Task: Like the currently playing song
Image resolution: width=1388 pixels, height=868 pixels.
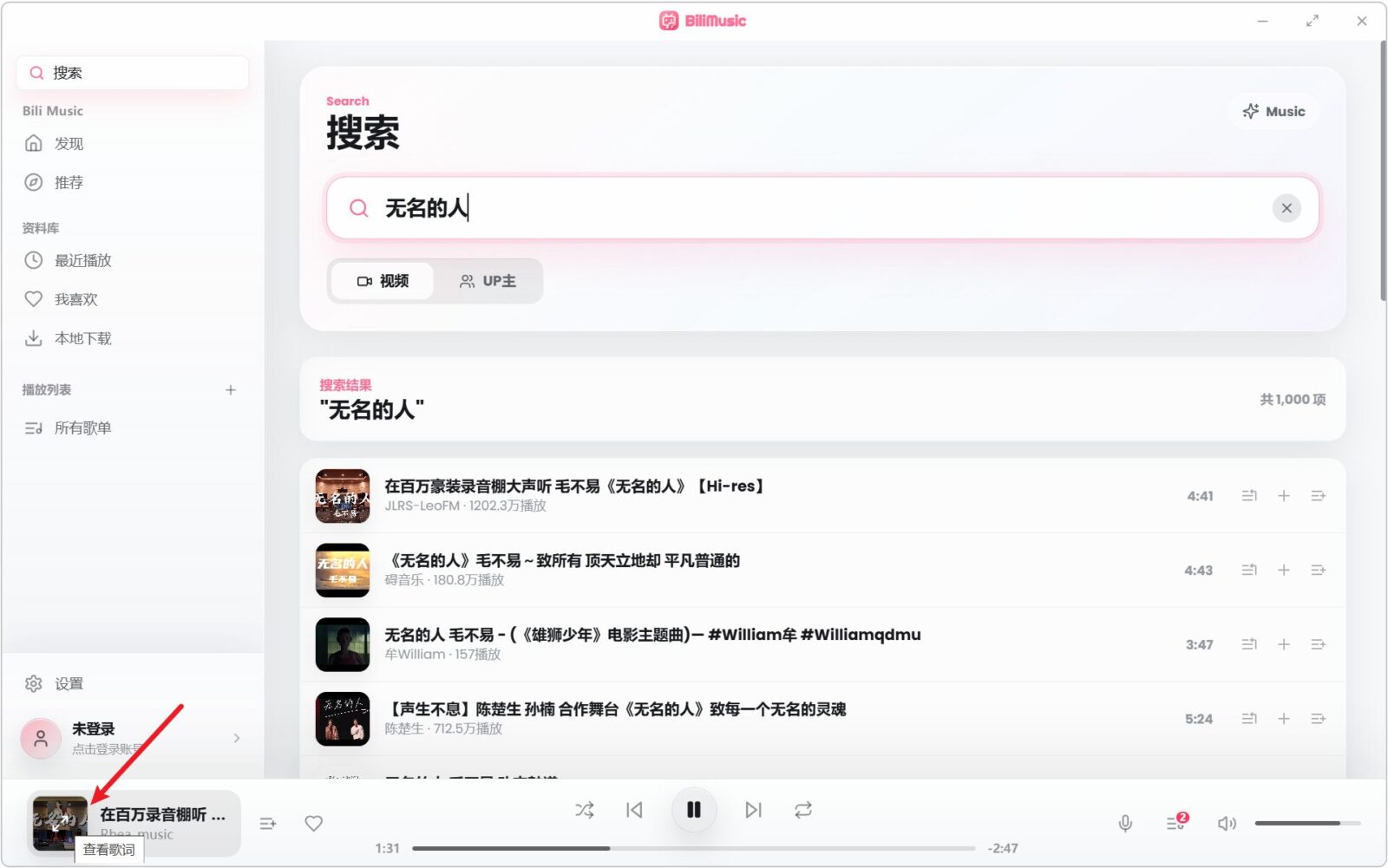Action: pos(314,824)
